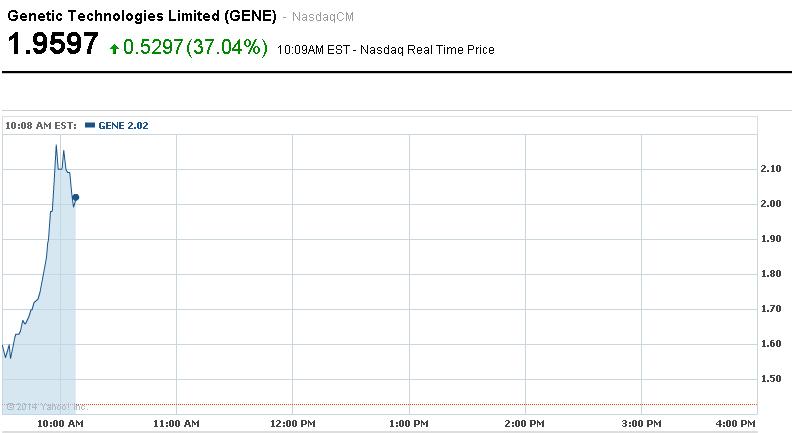Click the 10:00 AM time axis label

tap(60, 424)
